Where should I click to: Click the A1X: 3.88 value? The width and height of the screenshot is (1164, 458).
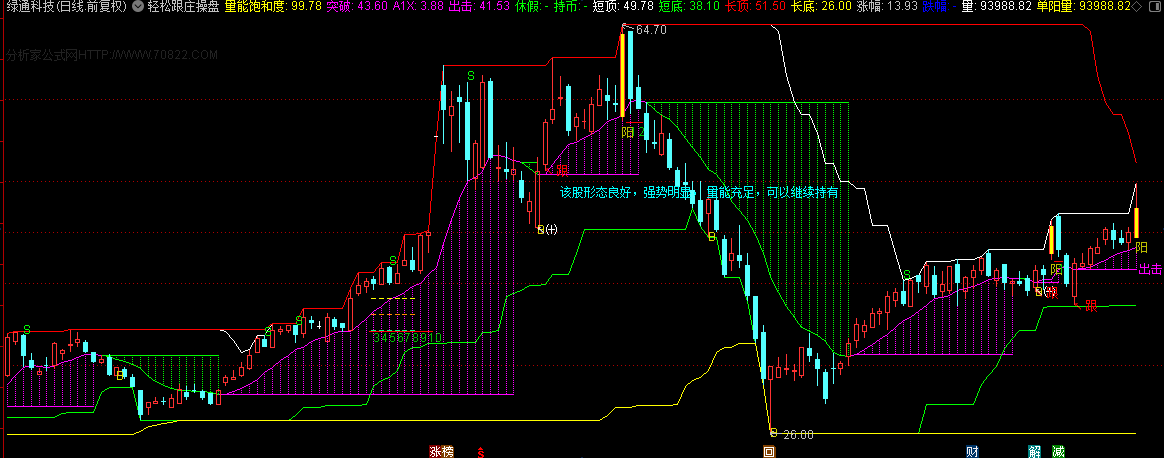[x=419, y=7]
